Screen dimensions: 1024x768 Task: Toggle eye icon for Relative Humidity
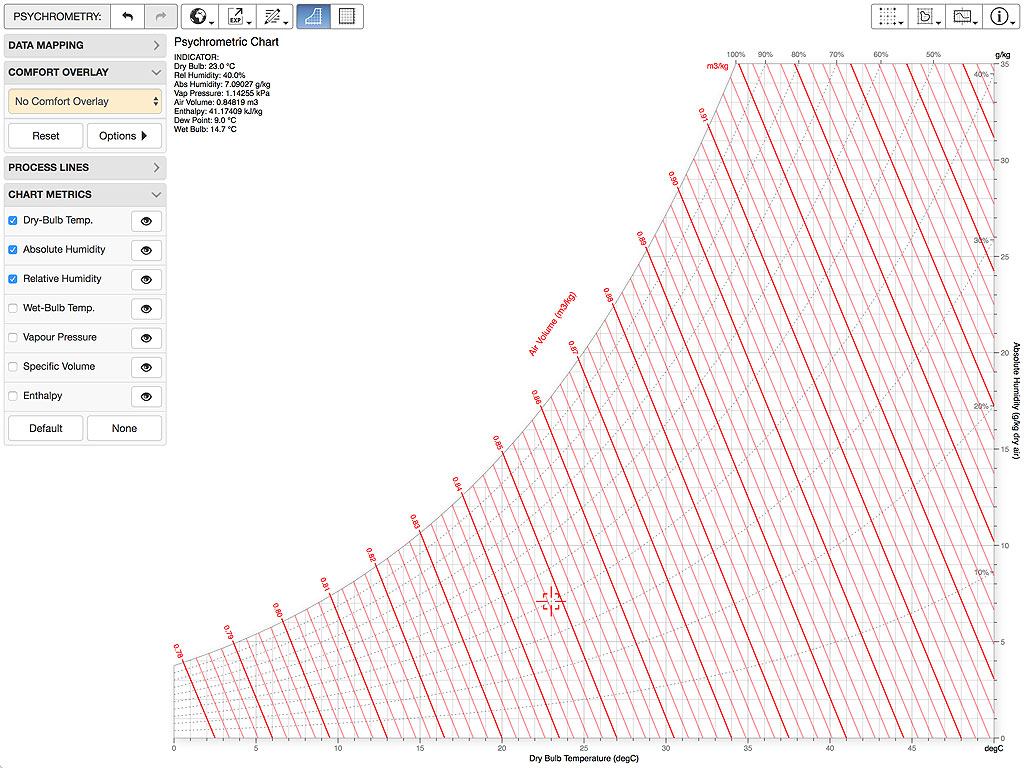pyautogui.click(x=146, y=280)
